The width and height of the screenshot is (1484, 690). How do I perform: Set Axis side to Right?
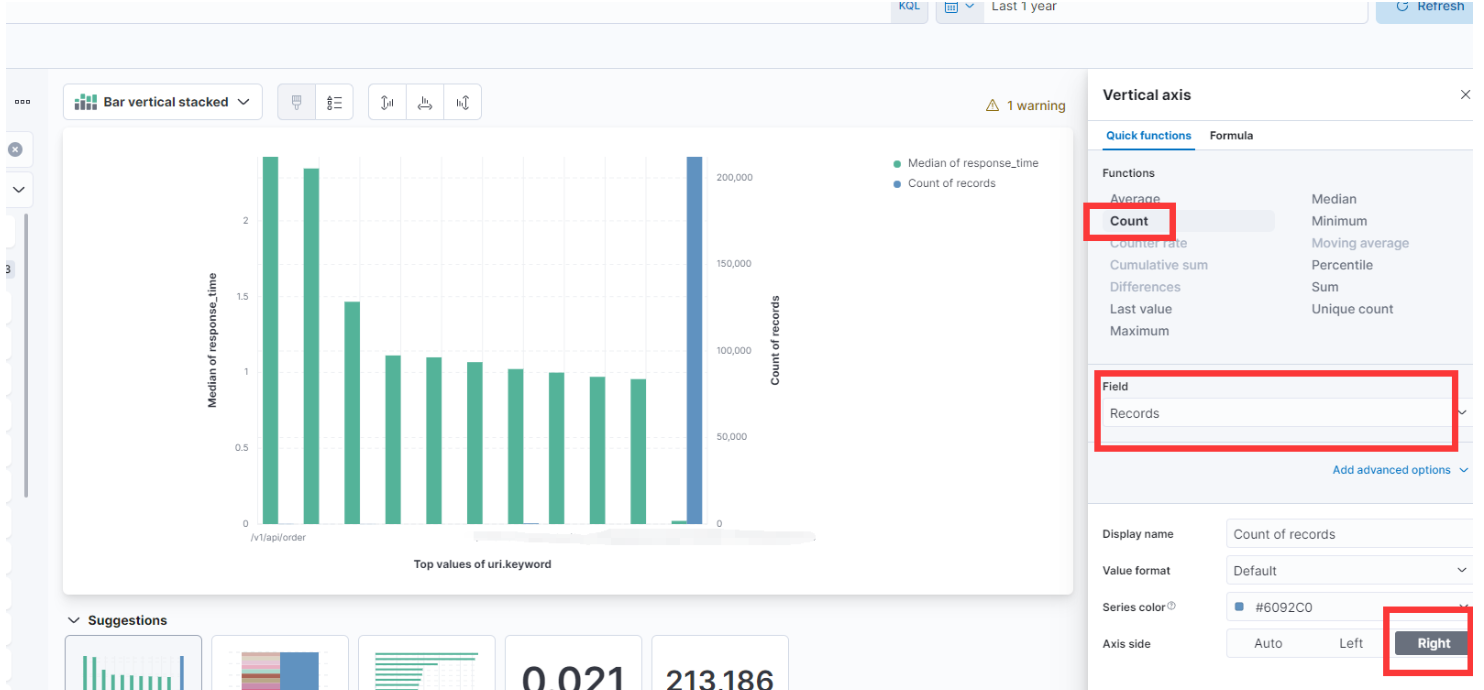[1433, 643]
